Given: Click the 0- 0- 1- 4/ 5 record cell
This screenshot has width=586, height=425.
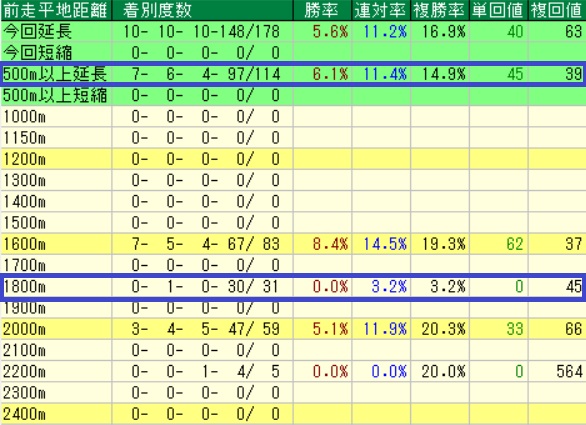Looking at the screenshot, I should tap(206, 372).
